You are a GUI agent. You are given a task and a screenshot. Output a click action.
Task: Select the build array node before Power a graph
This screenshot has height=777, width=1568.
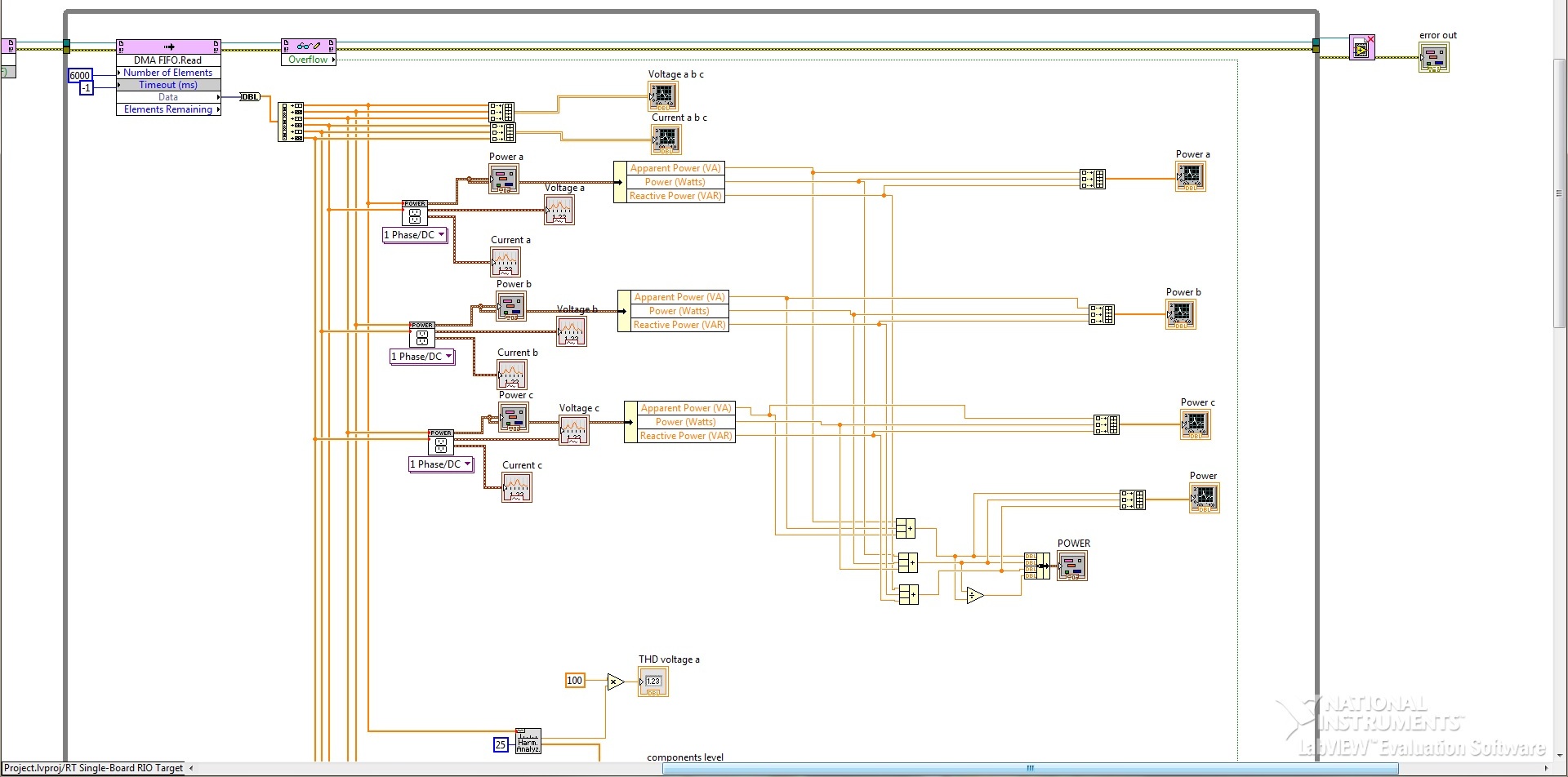1093,179
